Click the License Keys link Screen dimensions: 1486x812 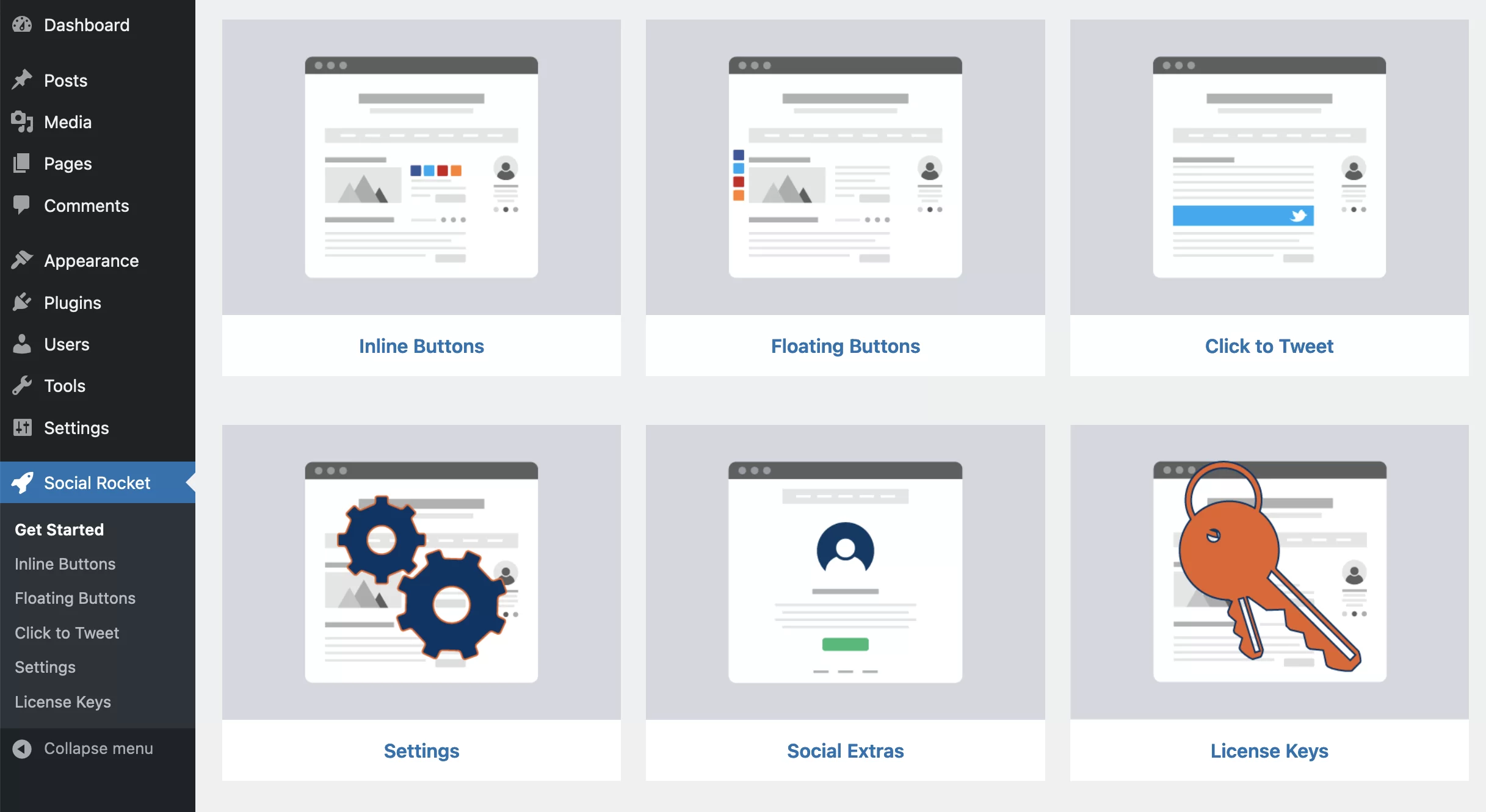click(x=63, y=700)
